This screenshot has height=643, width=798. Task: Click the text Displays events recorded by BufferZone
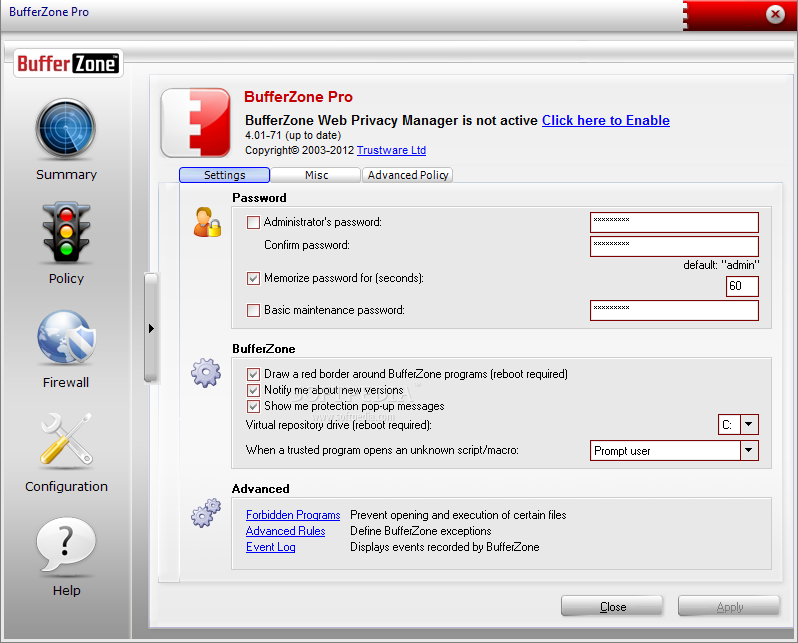pos(445,547)
